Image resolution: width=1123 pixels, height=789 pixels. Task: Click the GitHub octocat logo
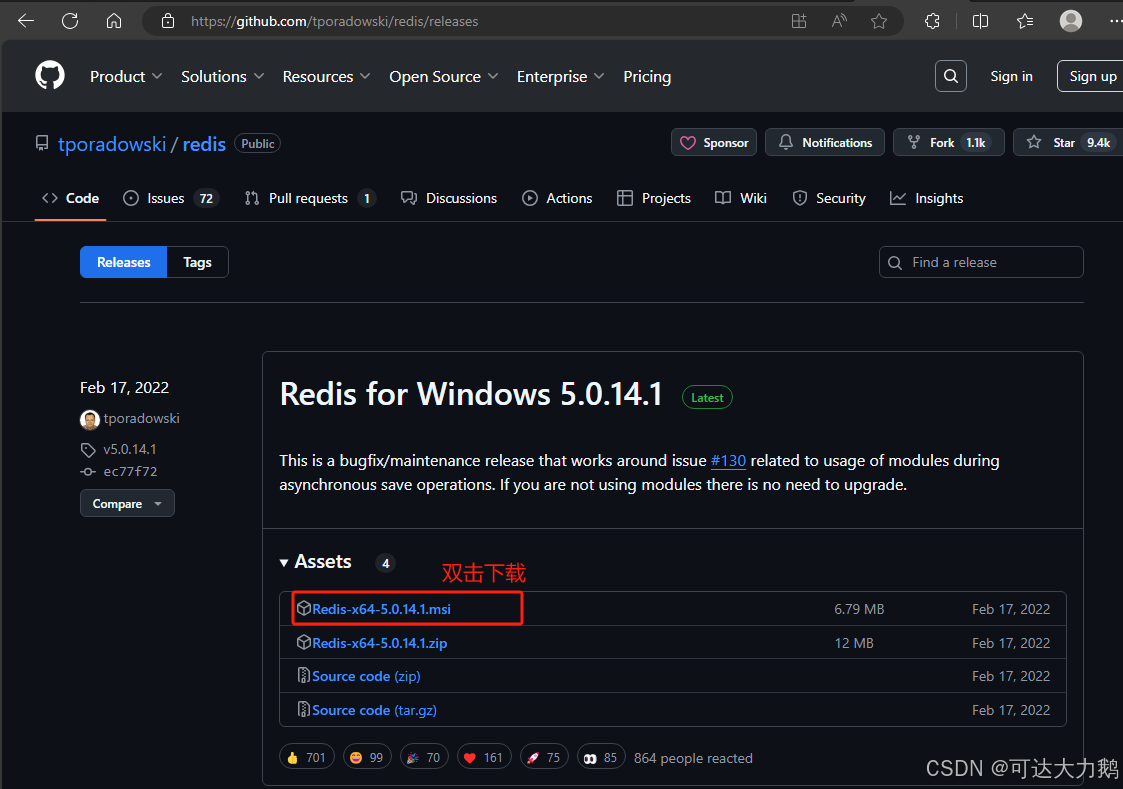[x=49, y=75]
